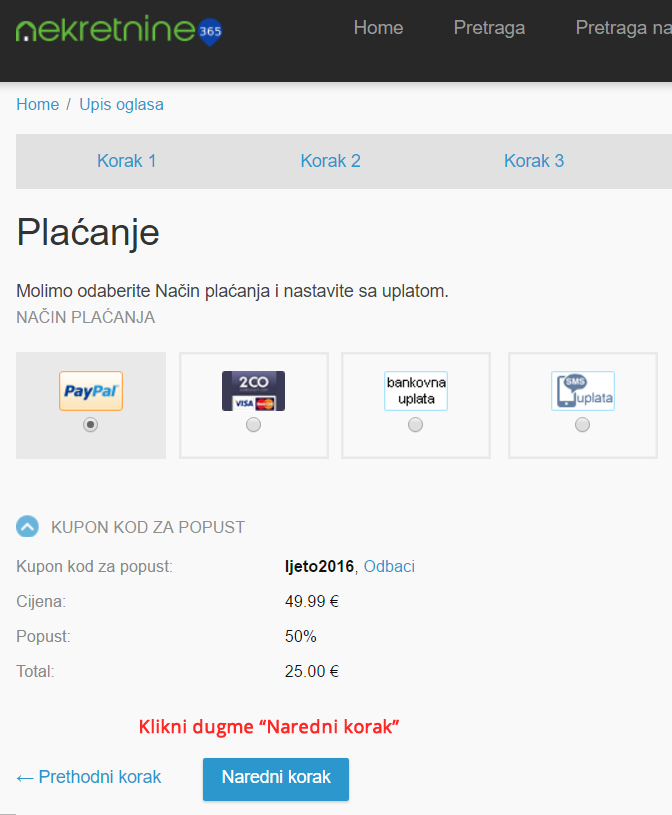
Task: Go to Korak 3 step
Action: 534,161
